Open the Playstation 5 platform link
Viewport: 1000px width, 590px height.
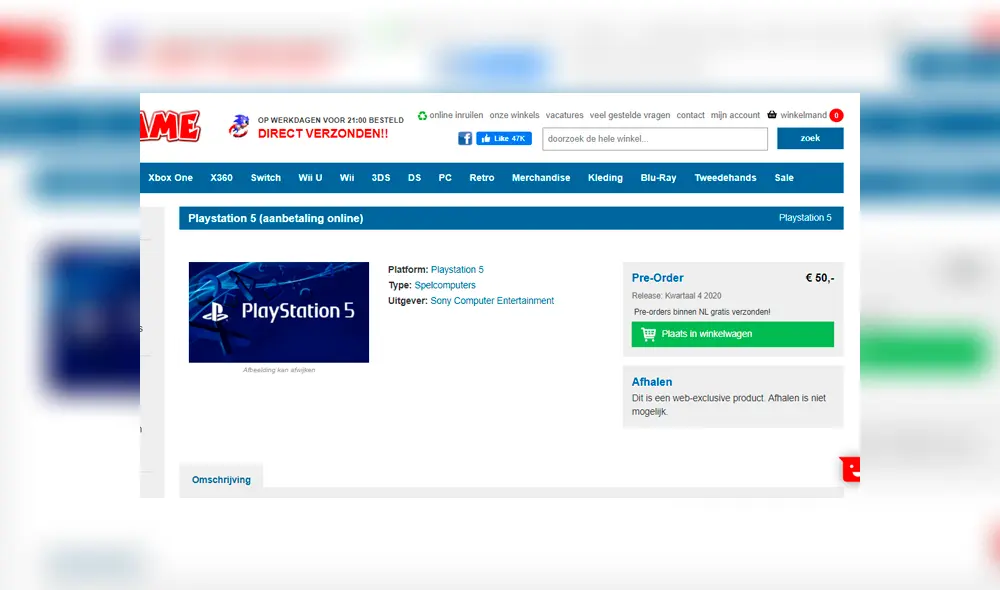tap(457, 269)
